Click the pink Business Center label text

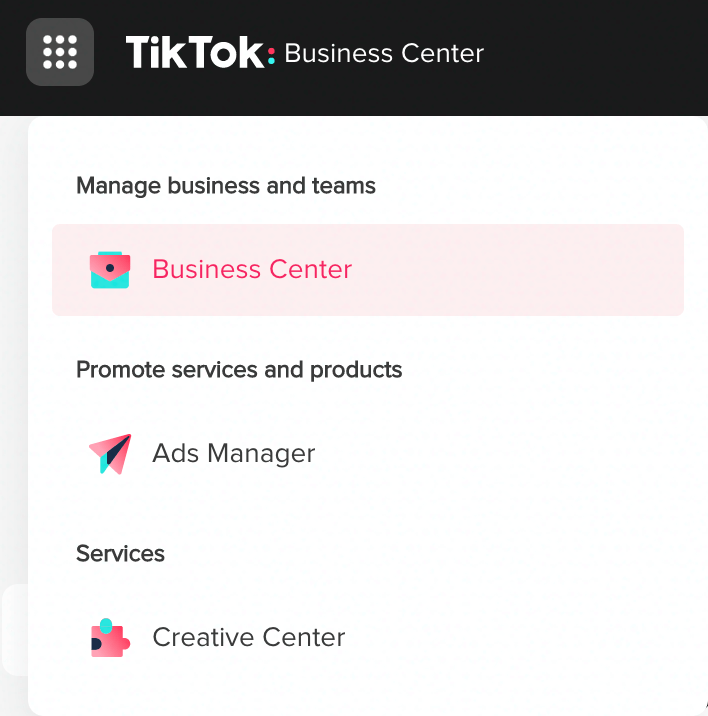point(252,269)
